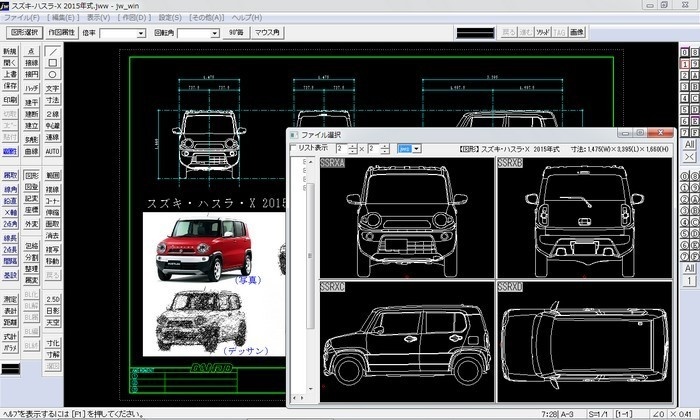Viewport: 700px width, 420px height.
Task: Increase the first thumbnail count stepper
Action: 353,146
